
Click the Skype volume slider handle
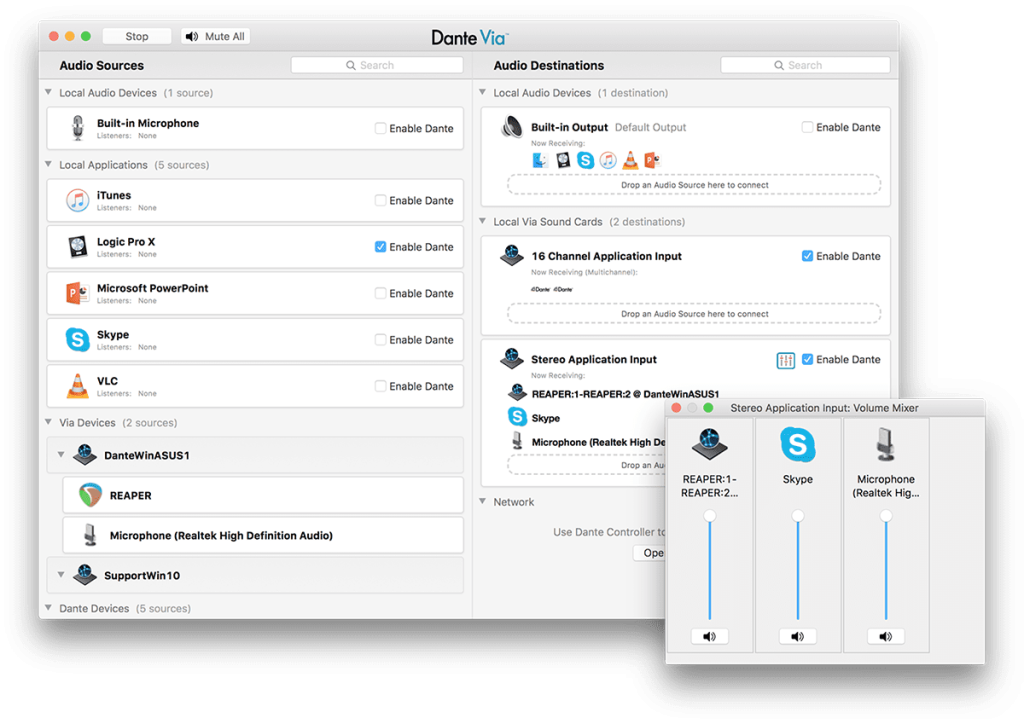(797, 516)
